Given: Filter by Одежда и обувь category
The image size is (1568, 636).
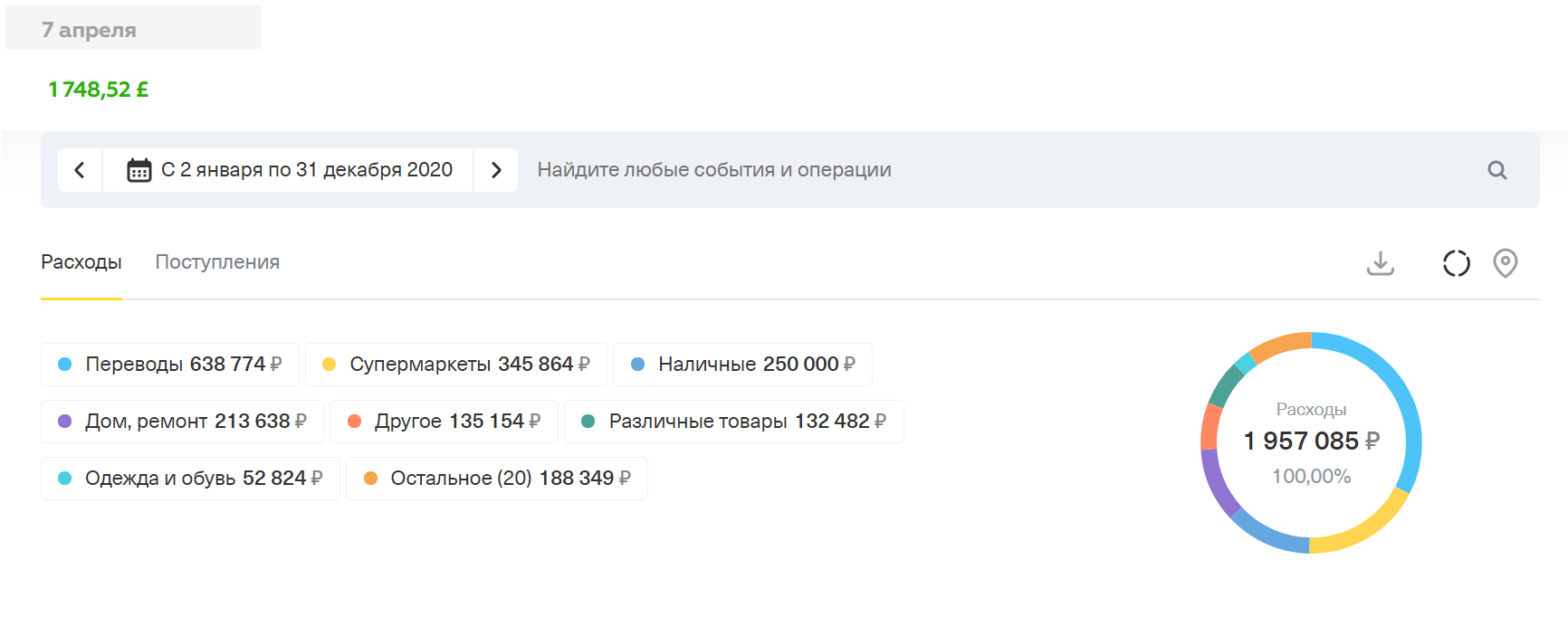Looking at the screenshot, I should [x=190, y=479].
